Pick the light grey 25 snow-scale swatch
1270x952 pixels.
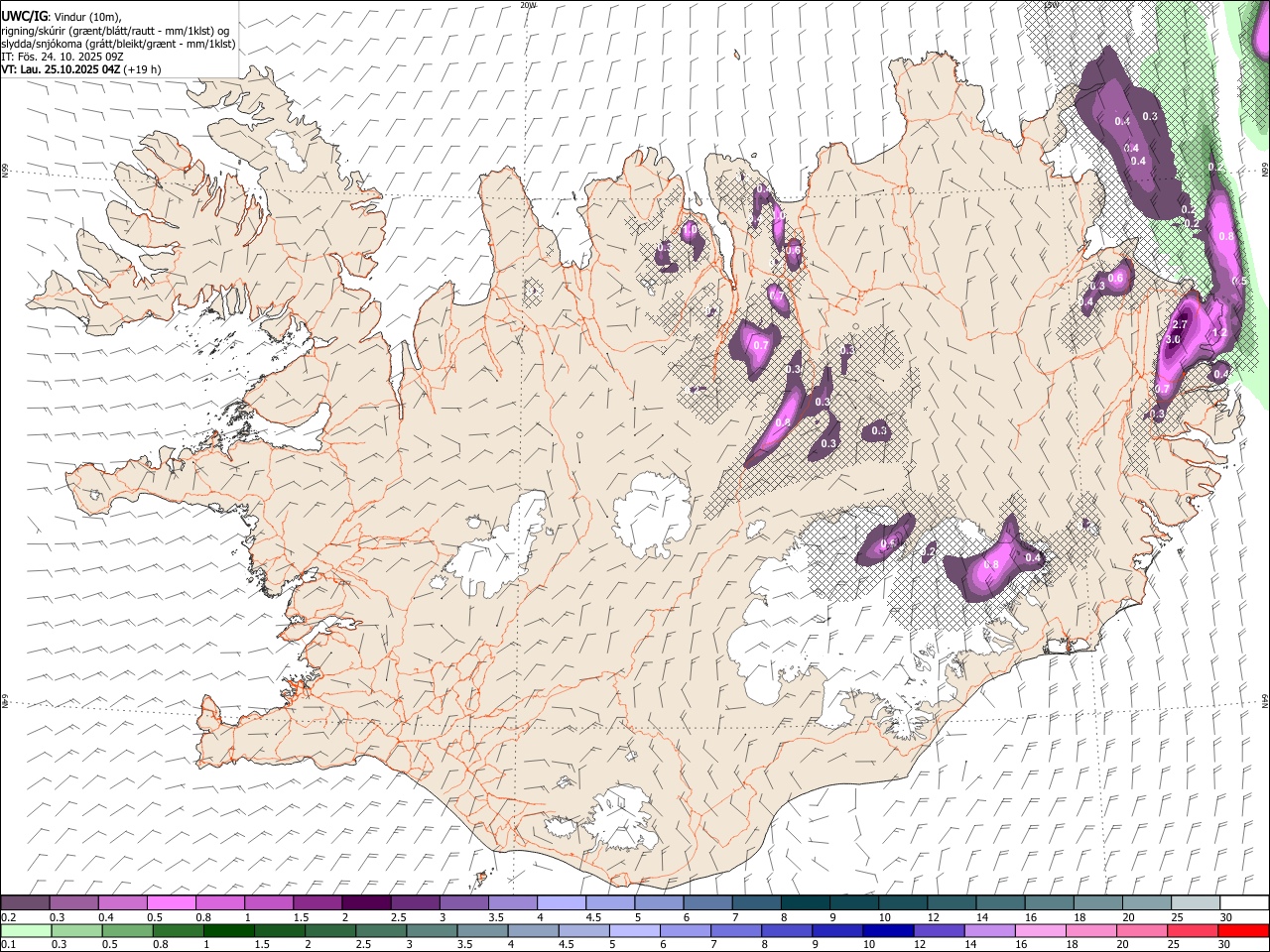click(x=1196, y=902)
